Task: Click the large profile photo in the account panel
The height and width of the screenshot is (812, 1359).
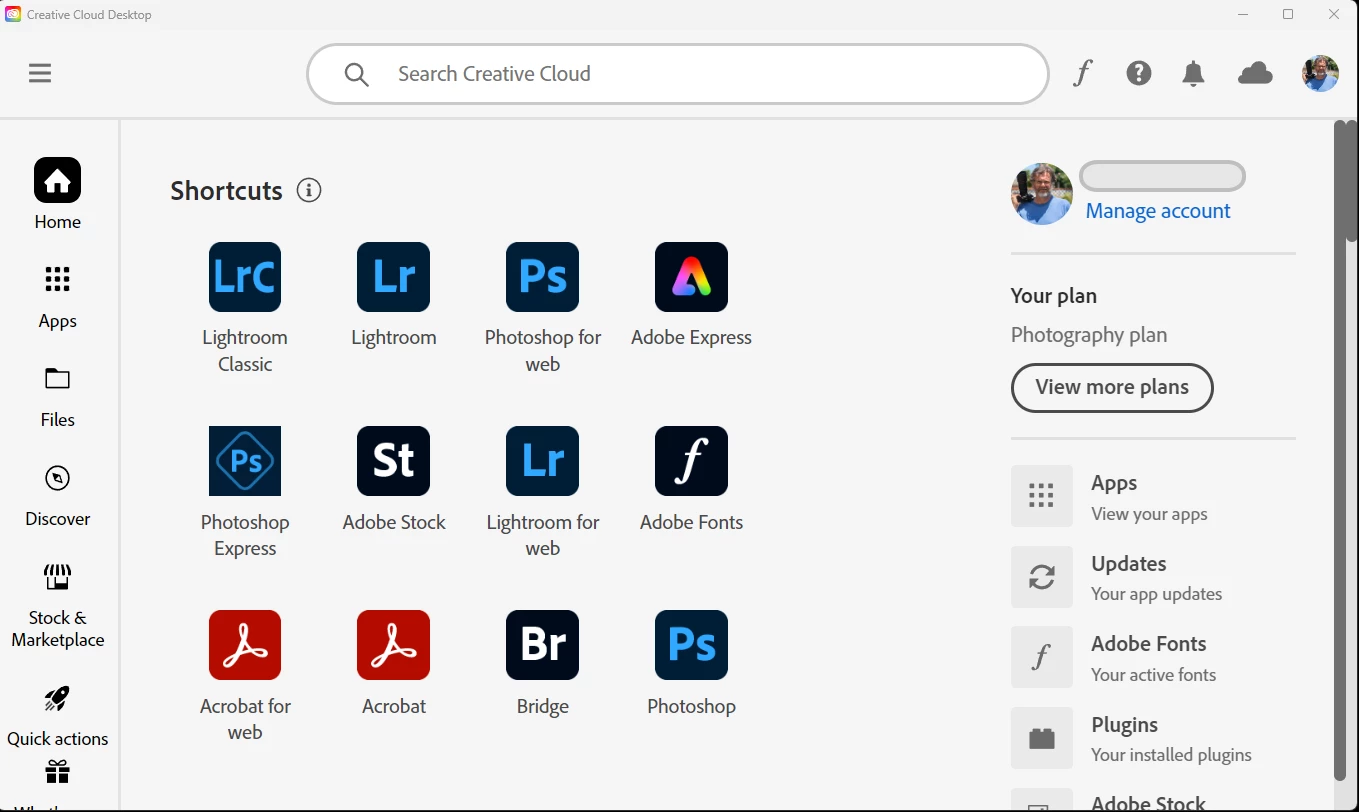Action: 1042,194
